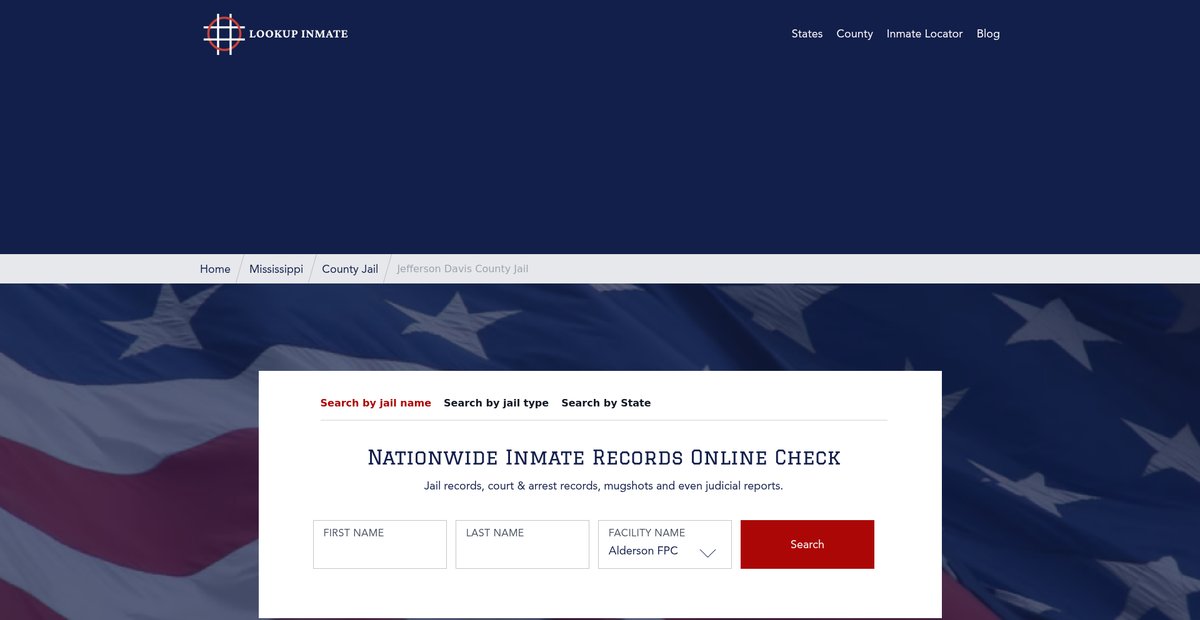Open County Jail breadcrumb link
The height and width of the screenshot is (620, 1200).
pos(350,269)
